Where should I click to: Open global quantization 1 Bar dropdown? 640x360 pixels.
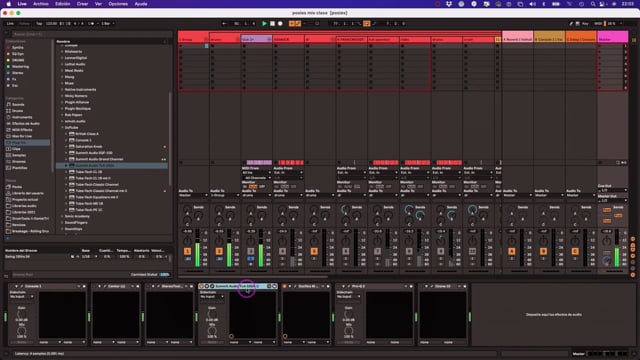[x=107, y=24]
